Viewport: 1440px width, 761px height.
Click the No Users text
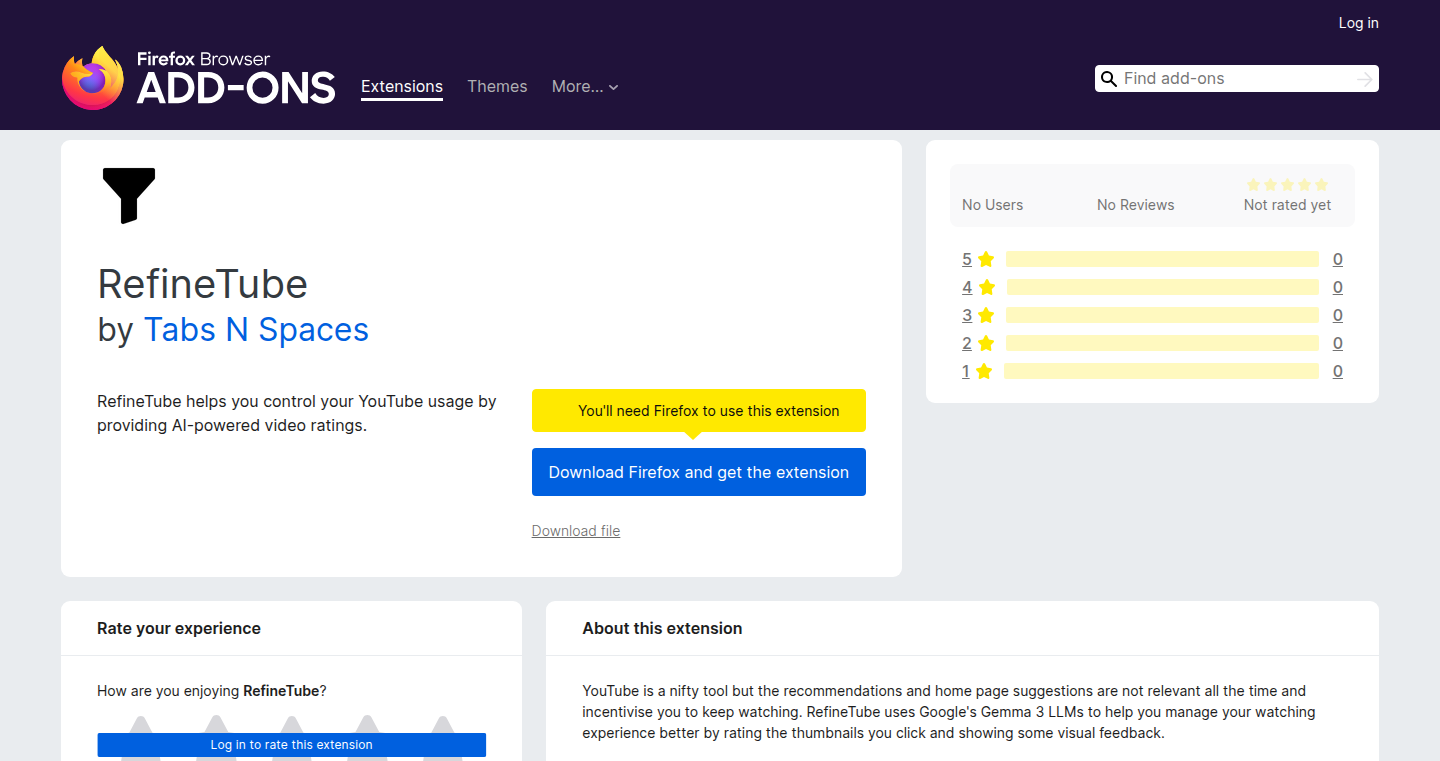[992, 205]
